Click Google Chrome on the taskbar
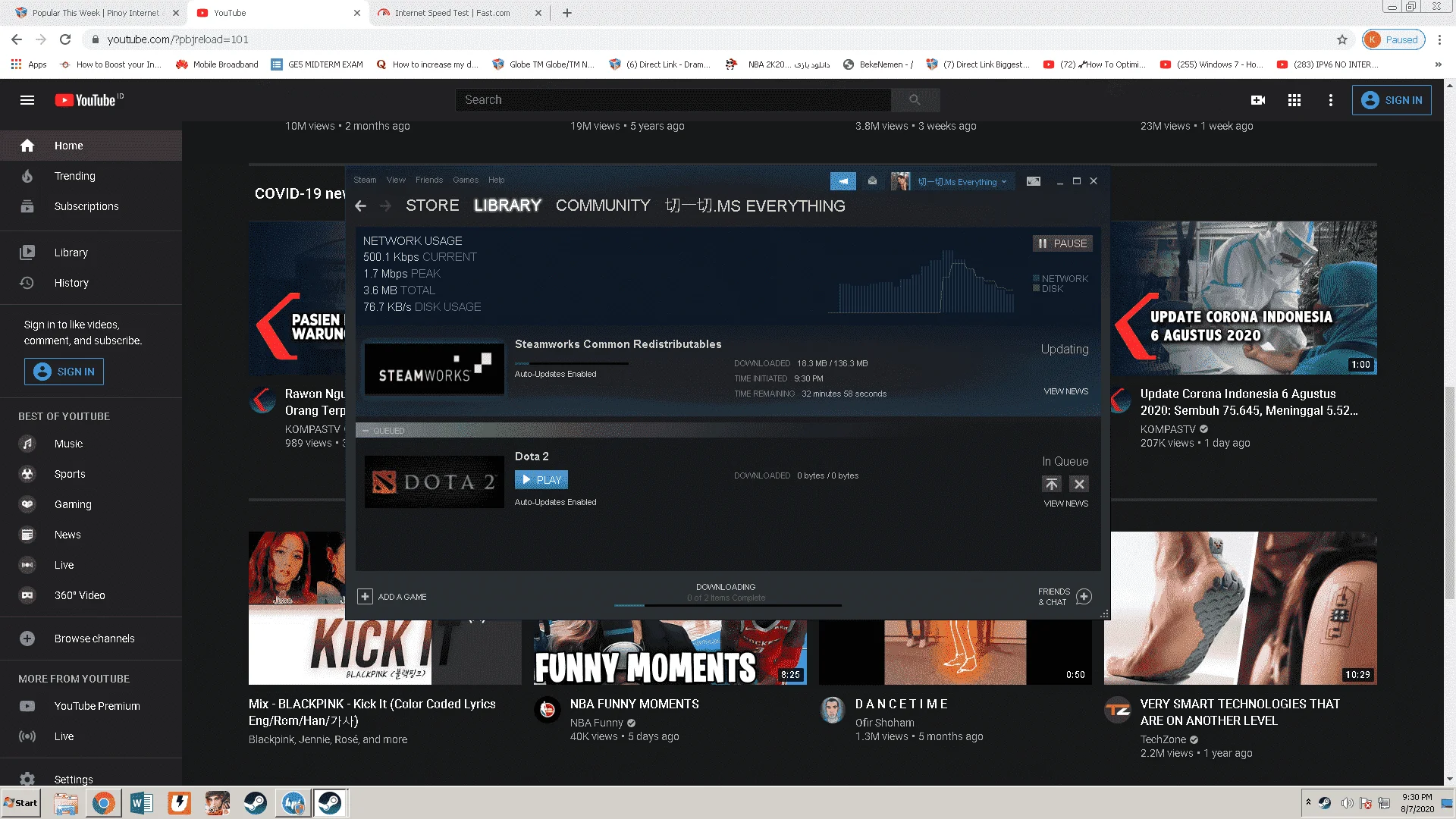 (x=104, y=803)
